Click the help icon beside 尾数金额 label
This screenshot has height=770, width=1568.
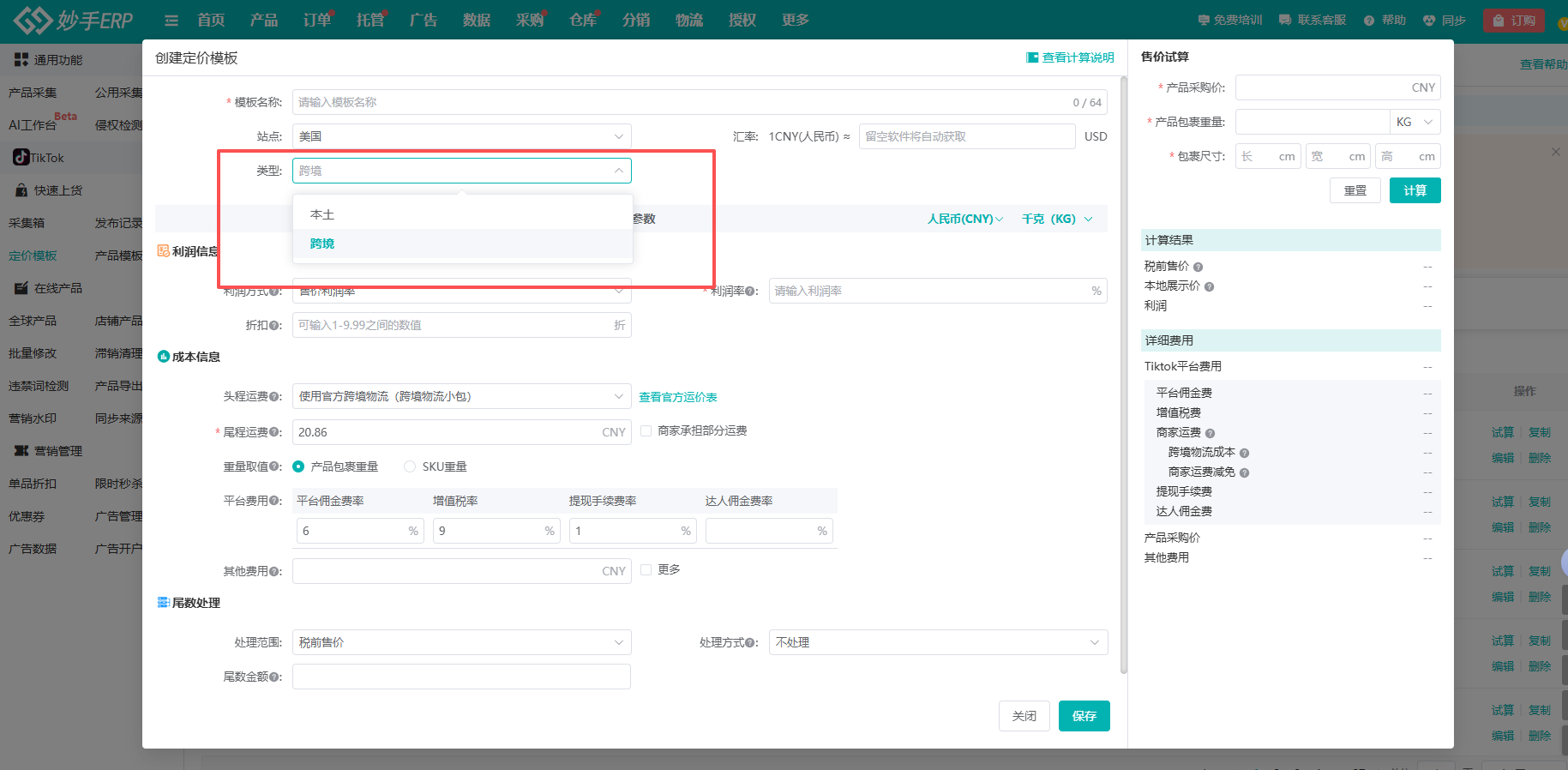(x=275, y=677)
